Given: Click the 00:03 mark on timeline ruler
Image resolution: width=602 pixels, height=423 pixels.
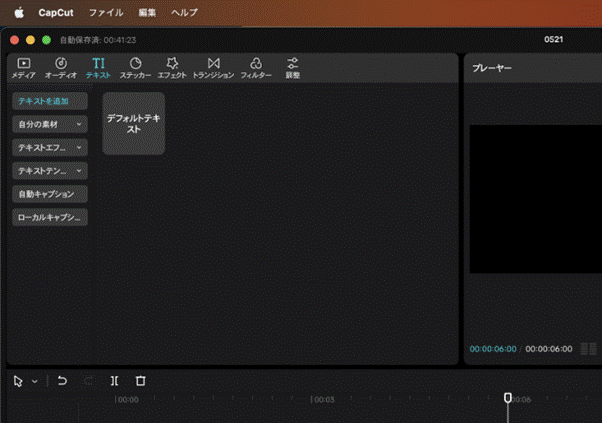Looking at the screenshot, I should point(324,400).
